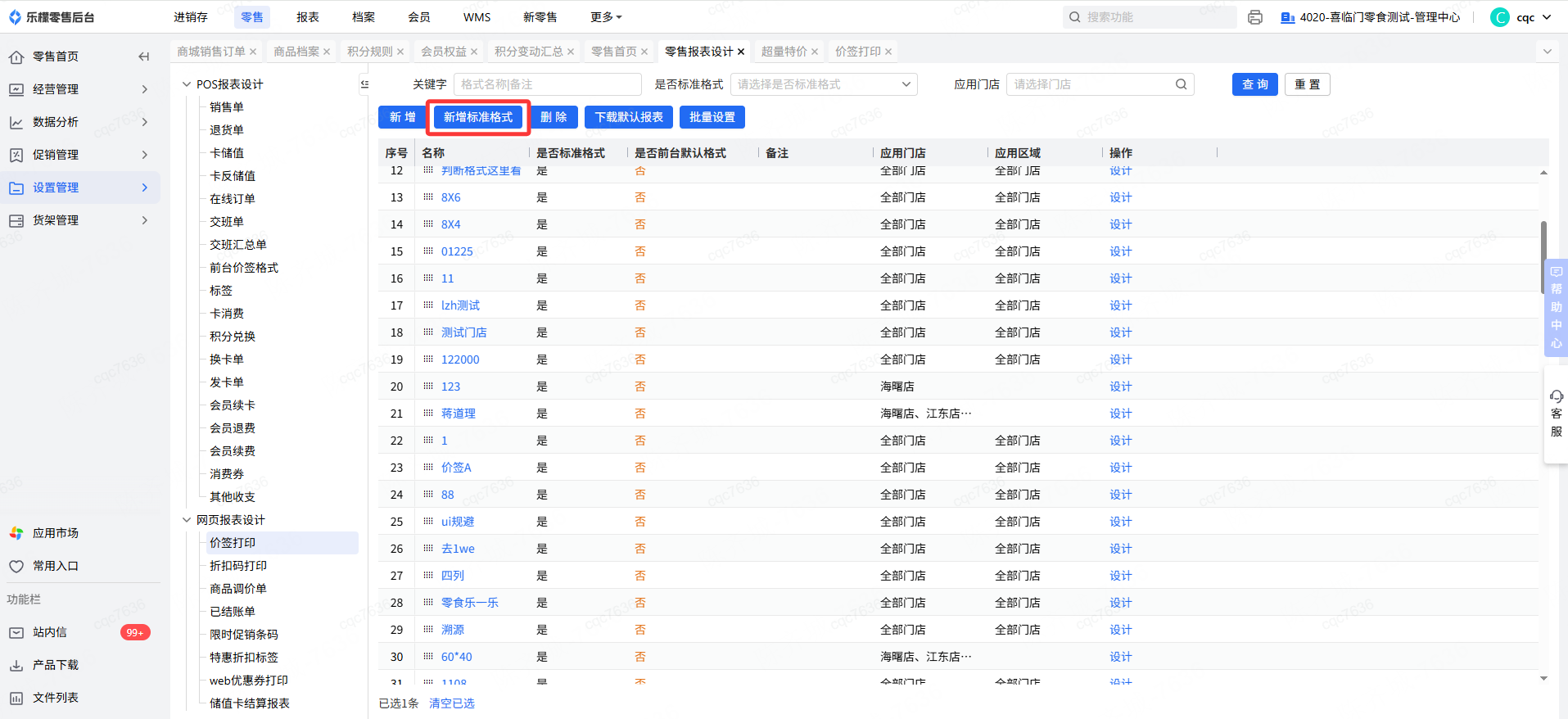Click the 下载默认报表 button
Viewport: 1568px width, 719px height.
point(629,117)
